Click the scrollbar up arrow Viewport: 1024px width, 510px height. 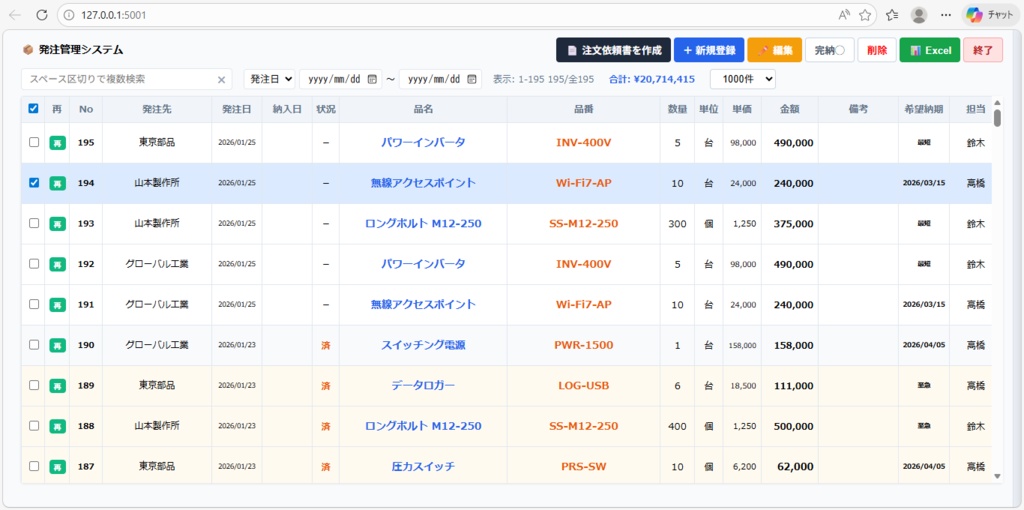[997, 103]
